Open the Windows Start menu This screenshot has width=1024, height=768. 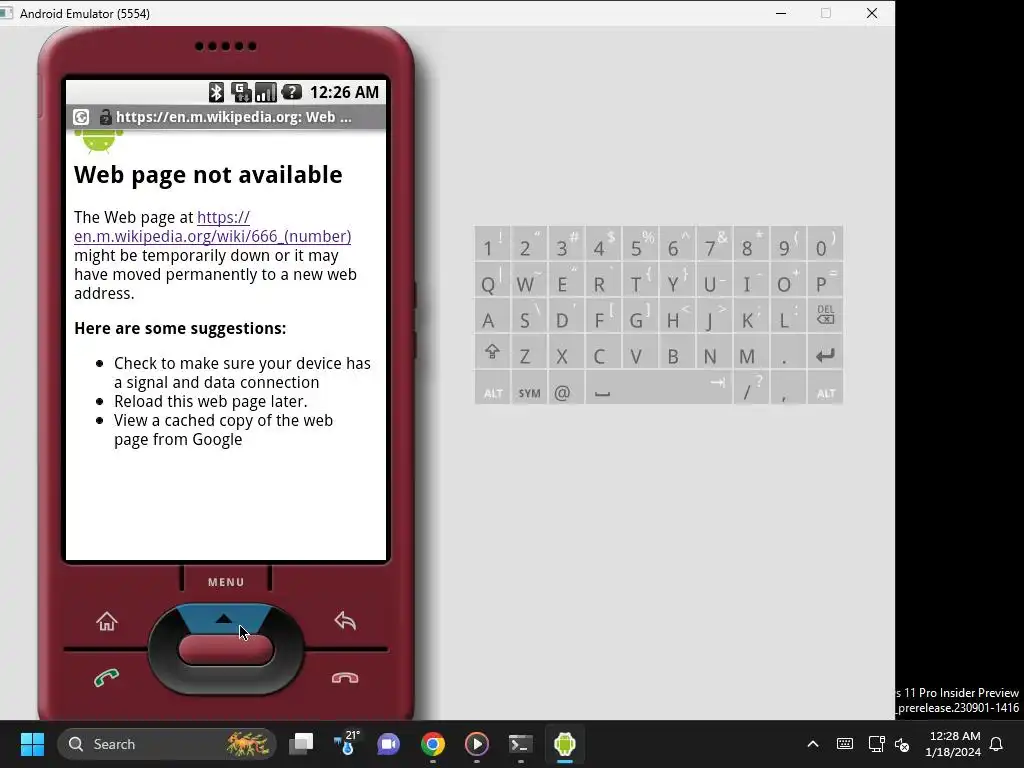pyautogui.click(x=32, y=744)
